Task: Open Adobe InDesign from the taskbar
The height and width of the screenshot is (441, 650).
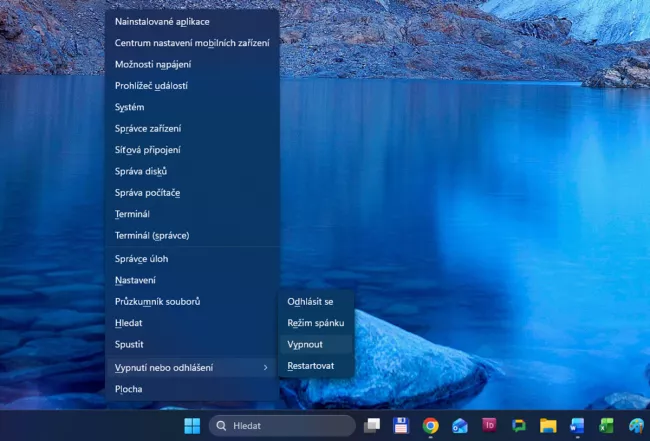Action: (x=489, y=425)
